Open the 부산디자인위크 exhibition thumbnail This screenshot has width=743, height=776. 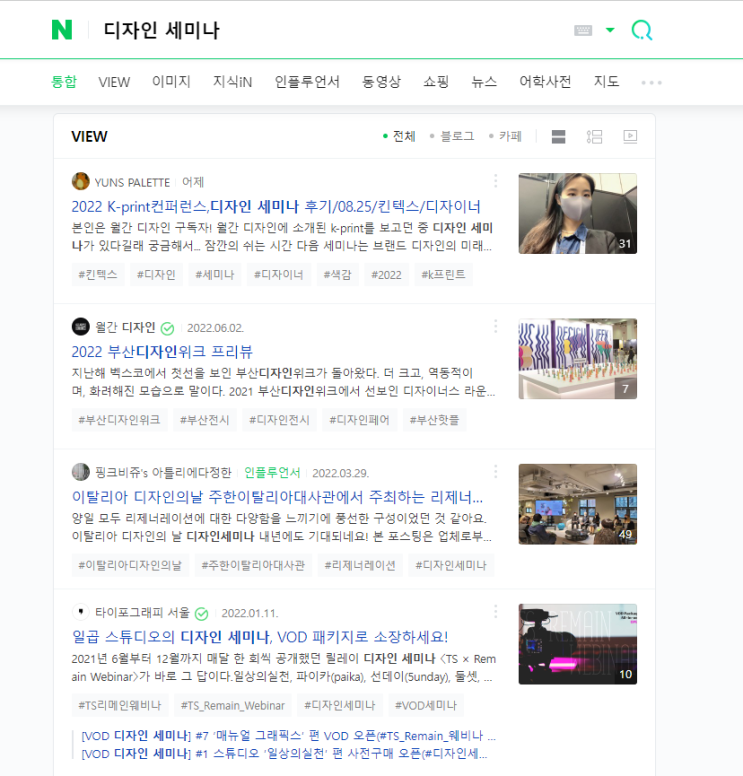click(578, 358)
